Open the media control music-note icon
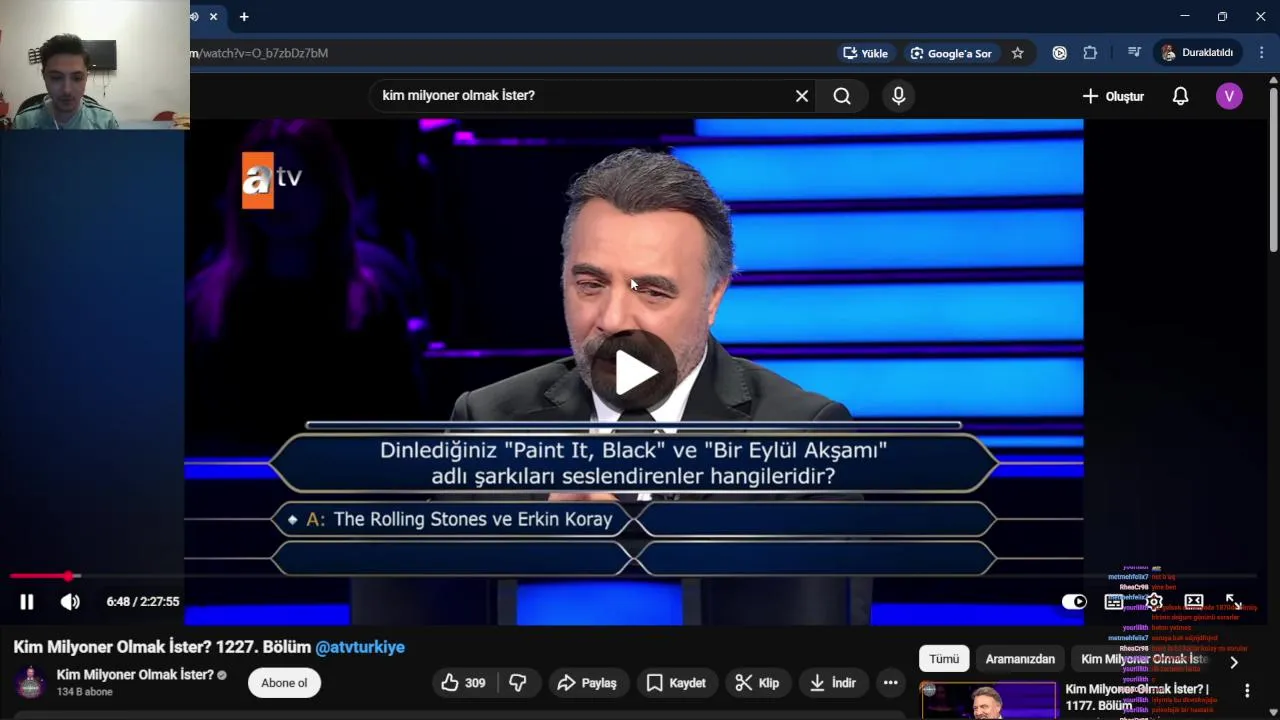This screenshot has width=1280, height=720. (1134, 53)
